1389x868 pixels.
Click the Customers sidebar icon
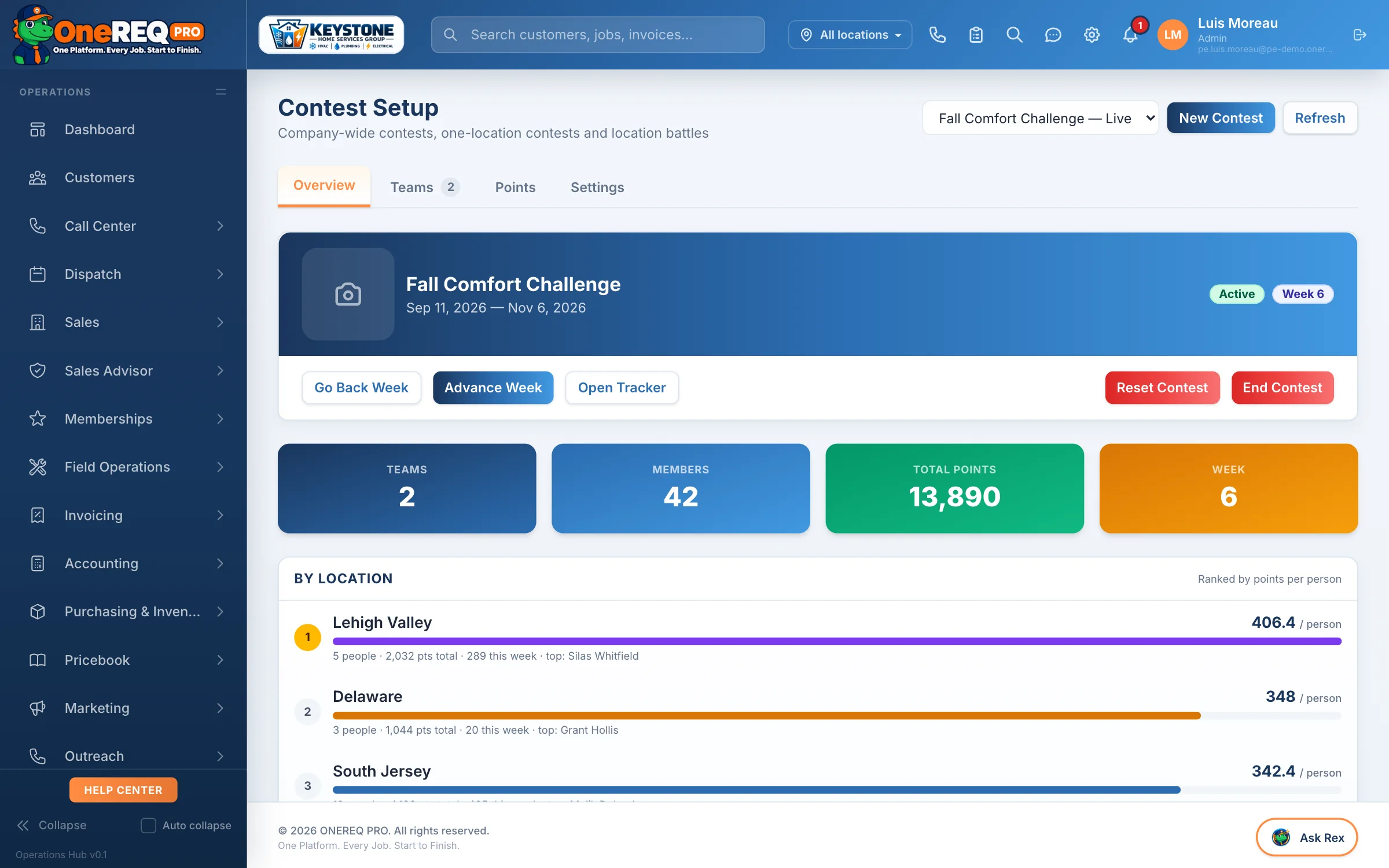point(38,178)
